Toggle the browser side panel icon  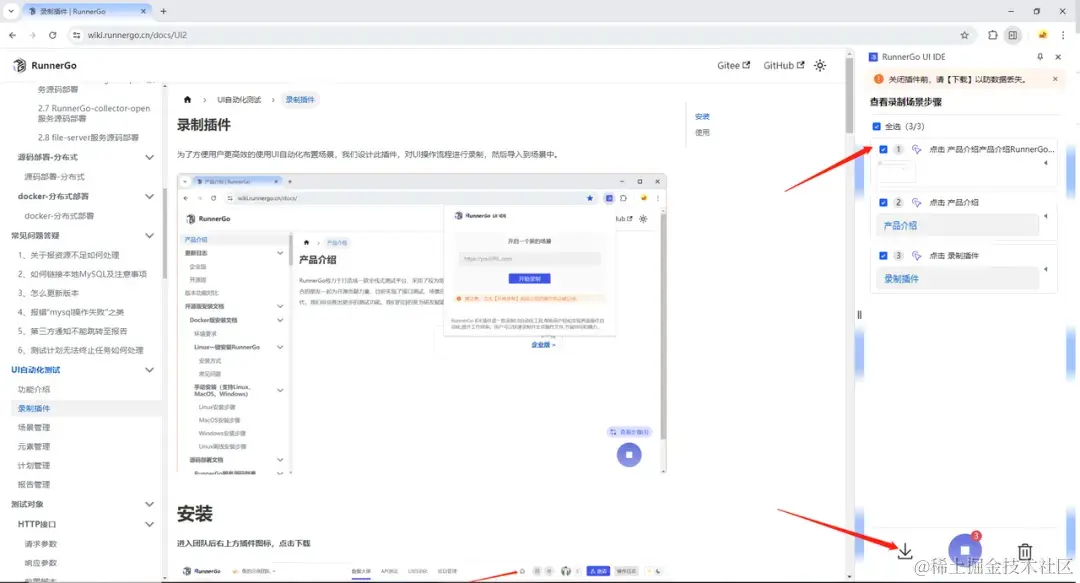(x=1012, y=35)
